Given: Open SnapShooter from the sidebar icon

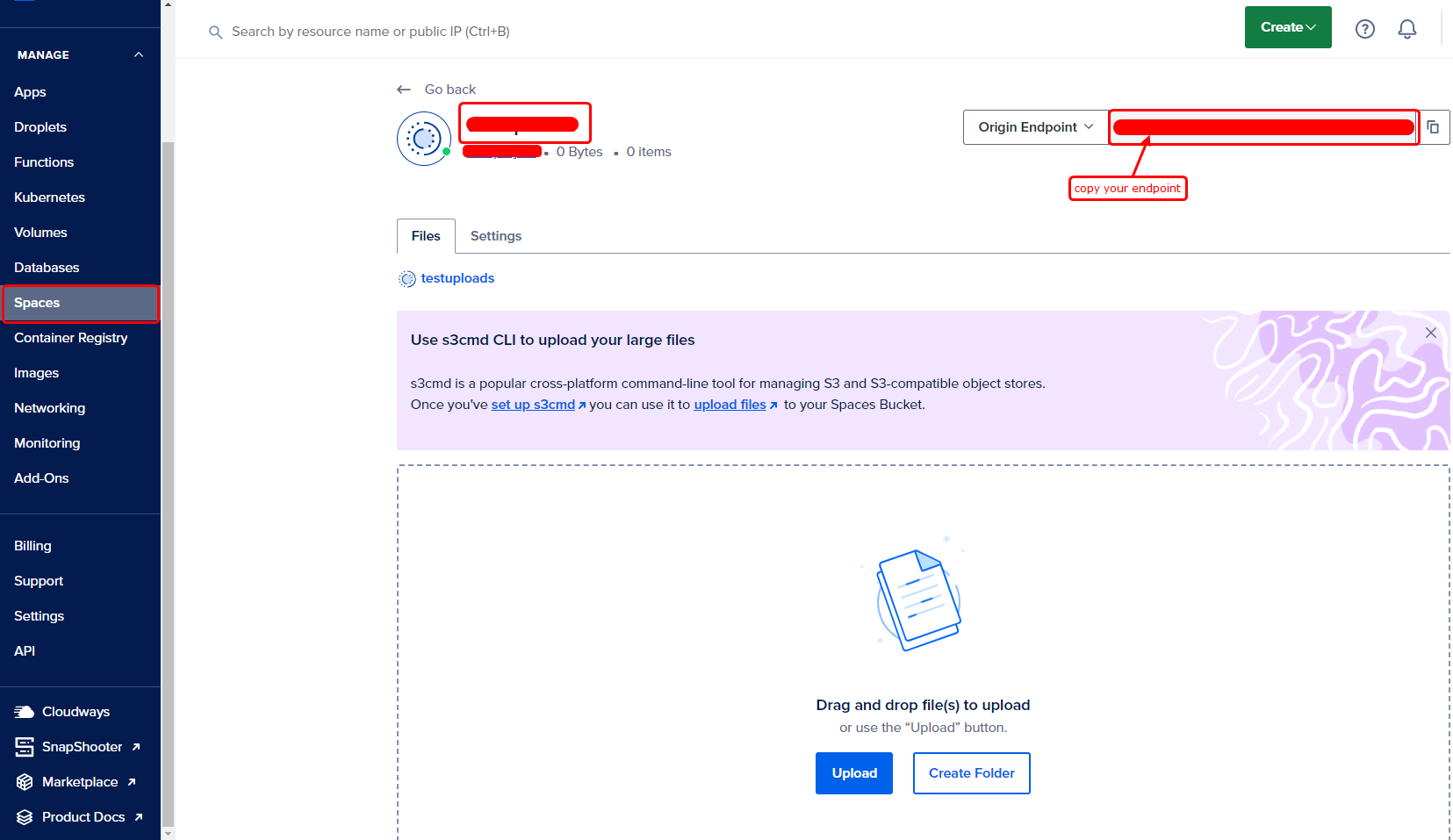Looking at the screenshot, I should [25, 747].
